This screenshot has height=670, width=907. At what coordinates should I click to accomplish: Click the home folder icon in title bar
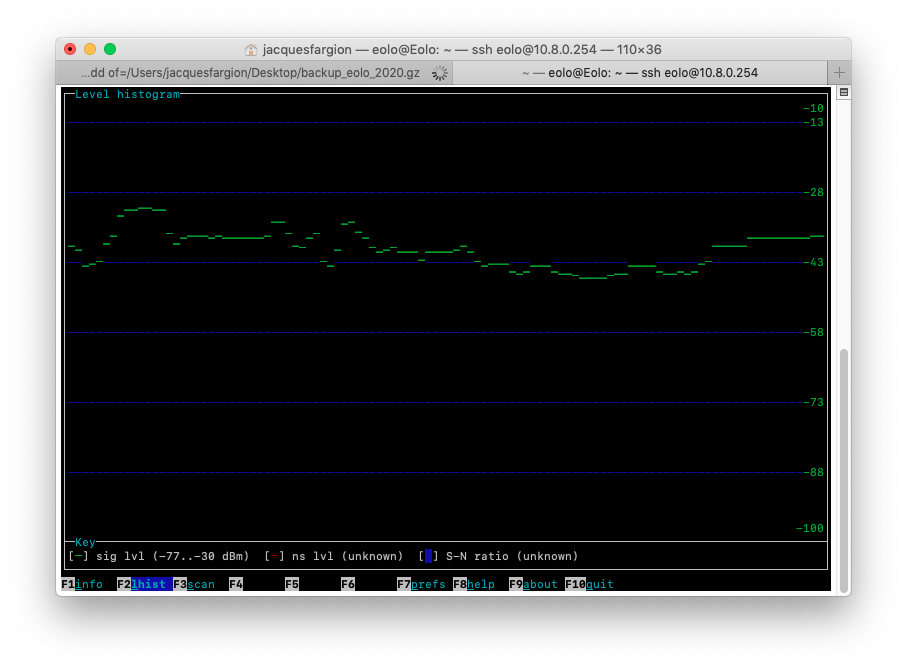(x=250, y=50)
